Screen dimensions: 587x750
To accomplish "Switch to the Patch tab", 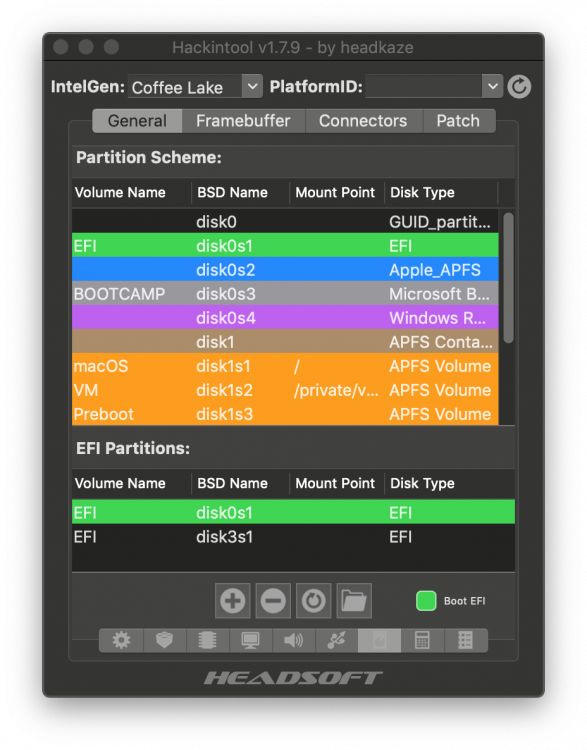I will coord(458,121).
